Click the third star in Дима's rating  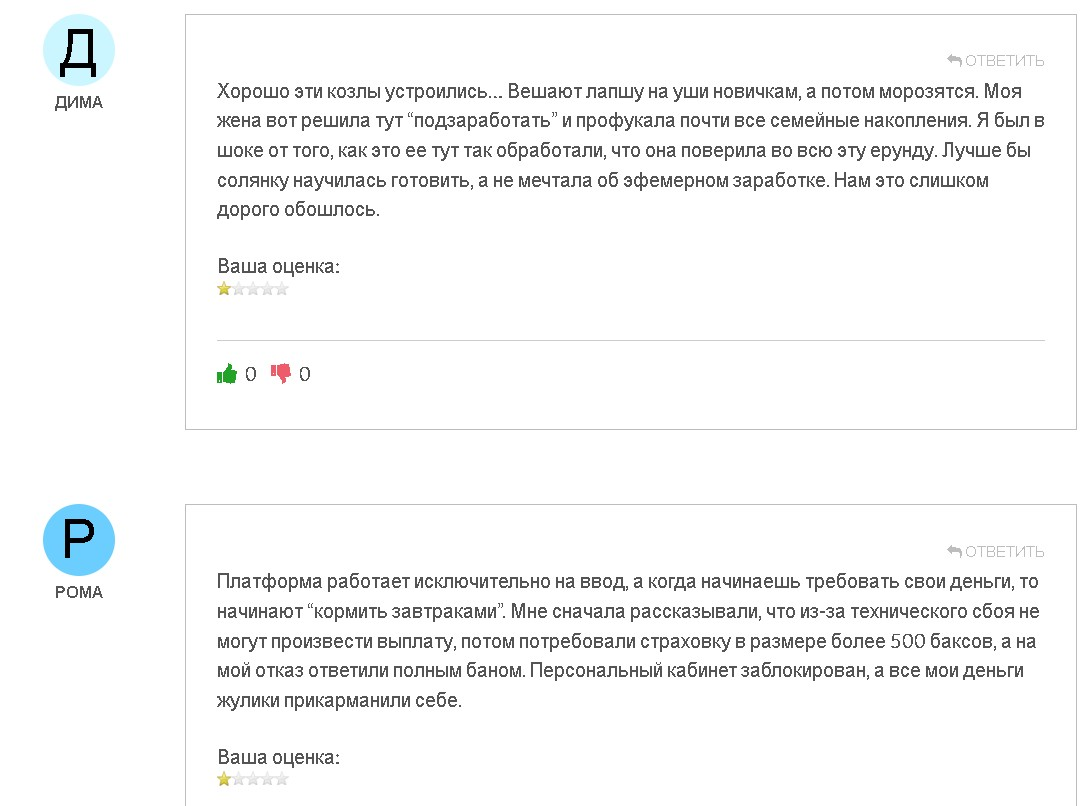[x=253, y=289]
